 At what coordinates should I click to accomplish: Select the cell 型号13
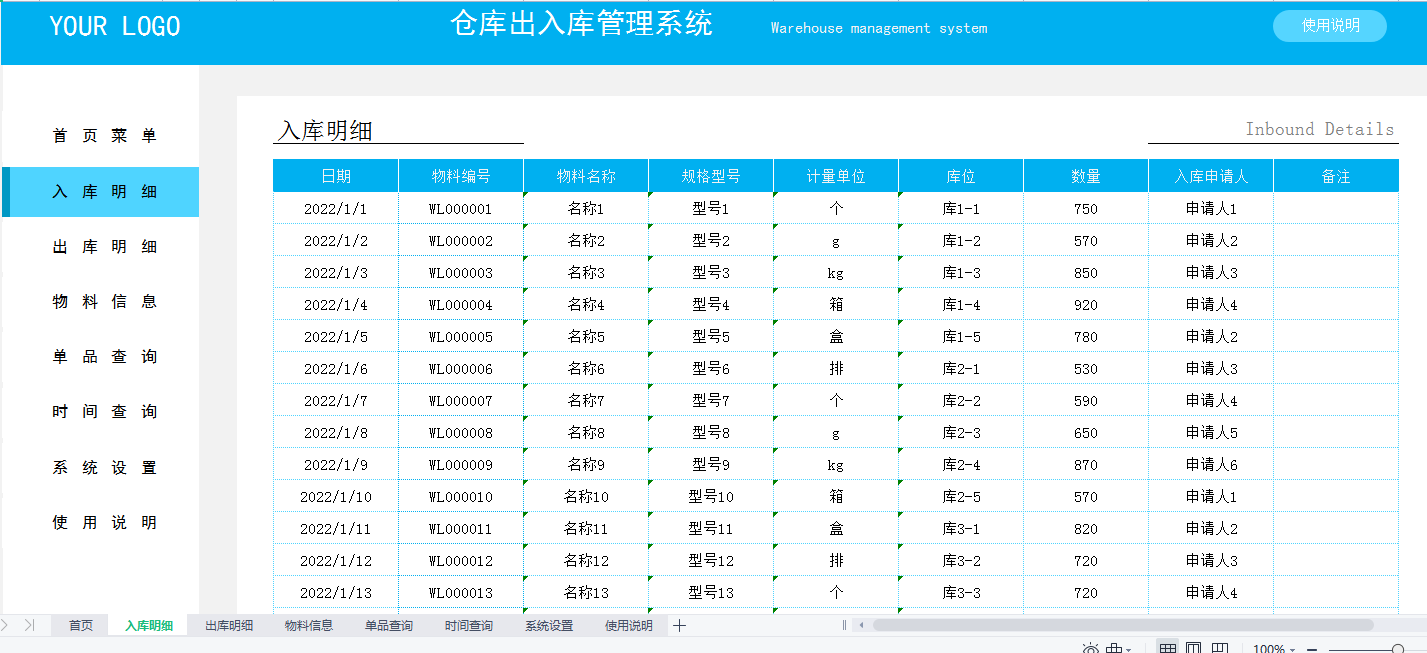(x=711, y=593)
